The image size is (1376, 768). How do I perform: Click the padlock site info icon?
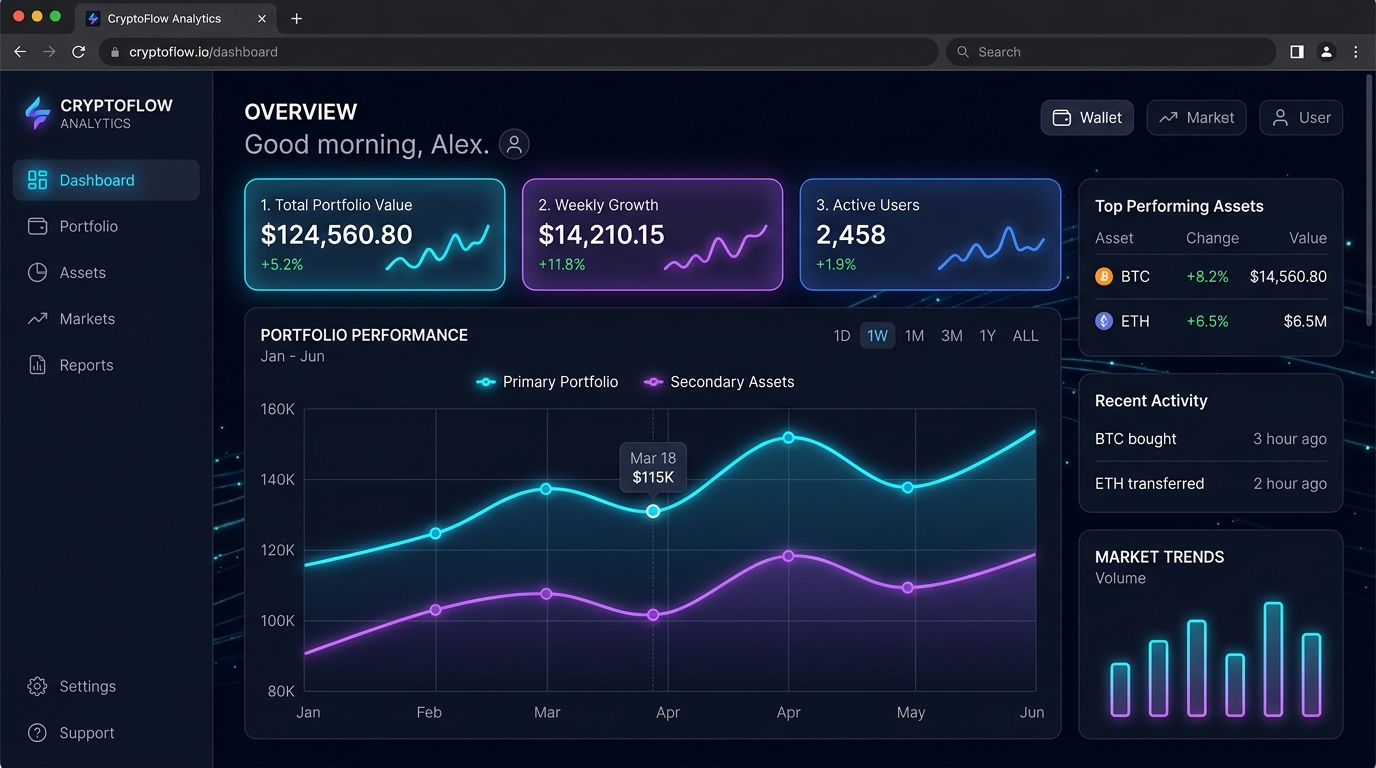[x=115, y=52]
